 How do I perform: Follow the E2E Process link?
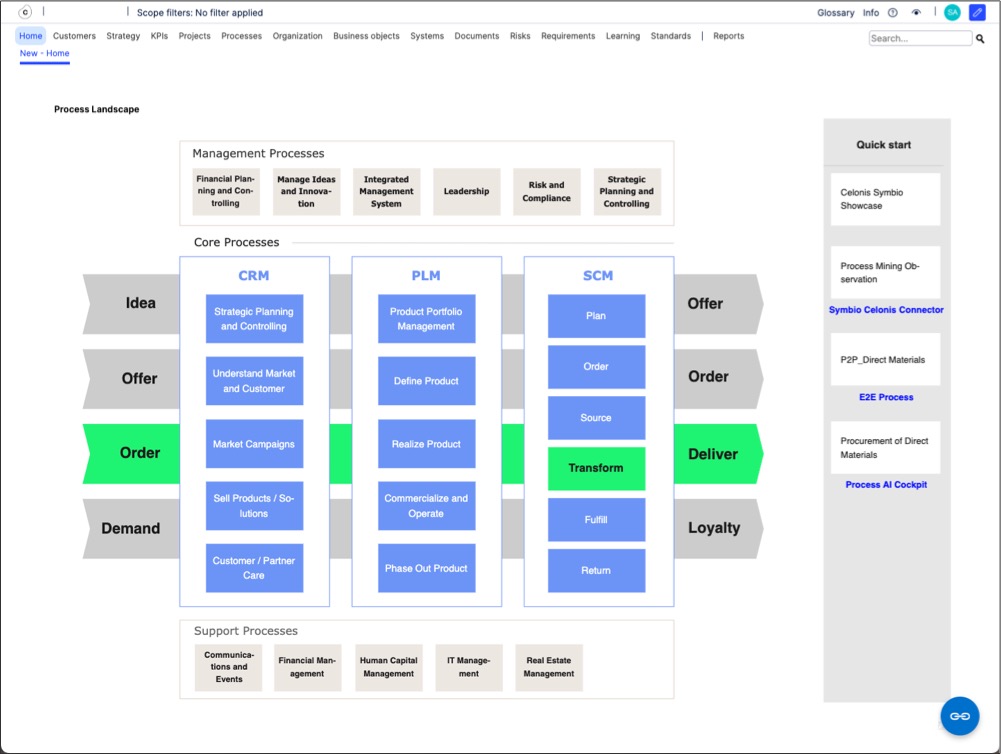[x=886, y=397]
